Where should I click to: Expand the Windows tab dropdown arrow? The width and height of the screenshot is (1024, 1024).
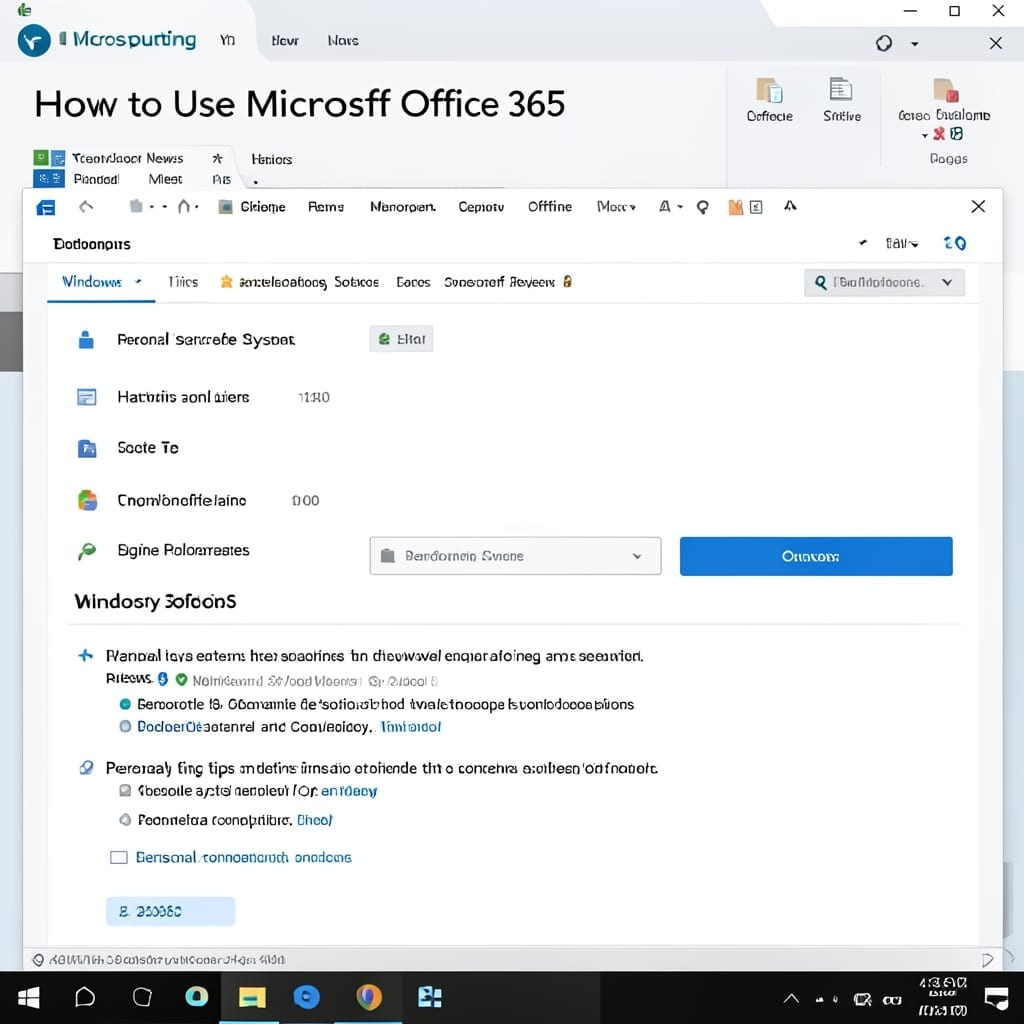[x=138, y=281]
